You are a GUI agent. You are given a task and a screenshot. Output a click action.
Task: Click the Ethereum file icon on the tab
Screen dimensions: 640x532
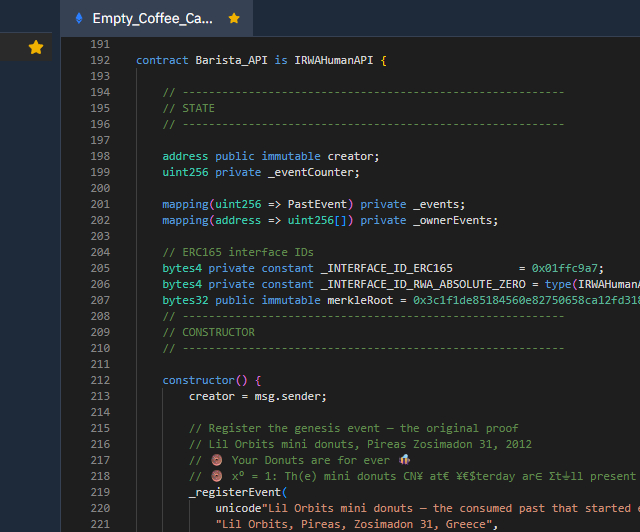tap(79, 18)
